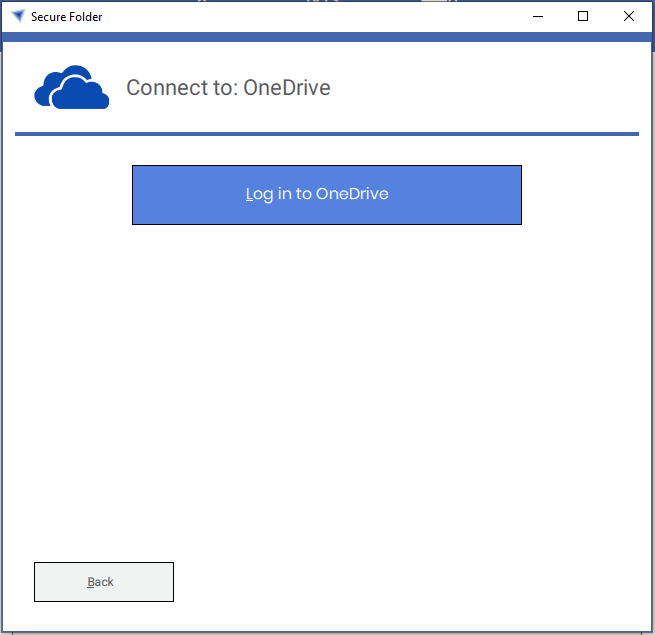
Task: Click the Secure Folder app icon in title bar
Action: [18, 16]
